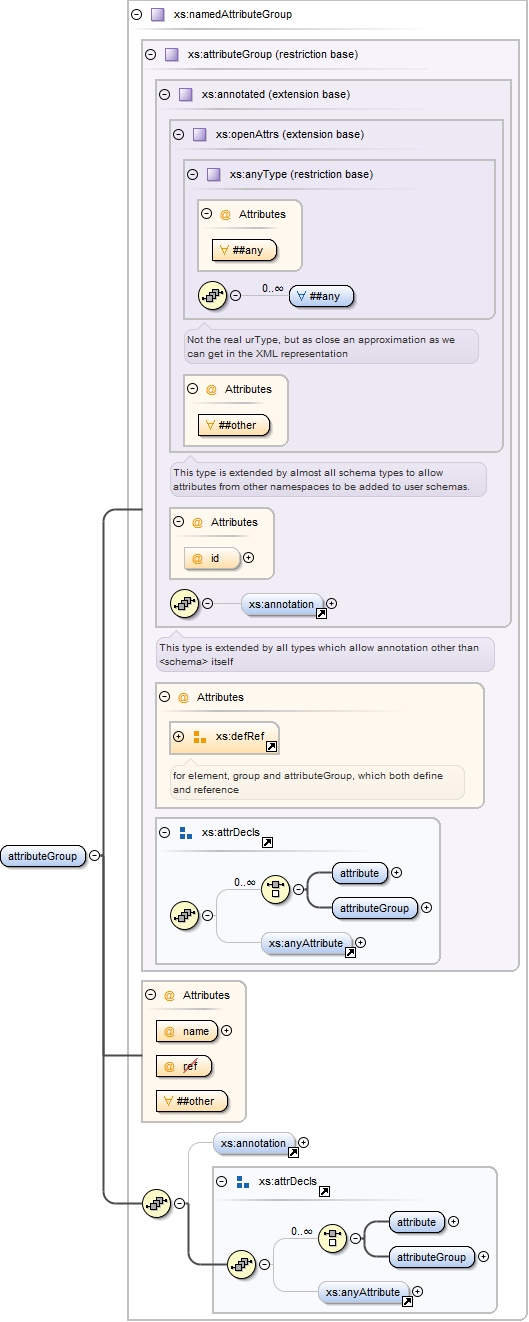529x1322 pixels.
Task: Click the root sequence compositor icon at bottom
Action: coord(156,1204)
